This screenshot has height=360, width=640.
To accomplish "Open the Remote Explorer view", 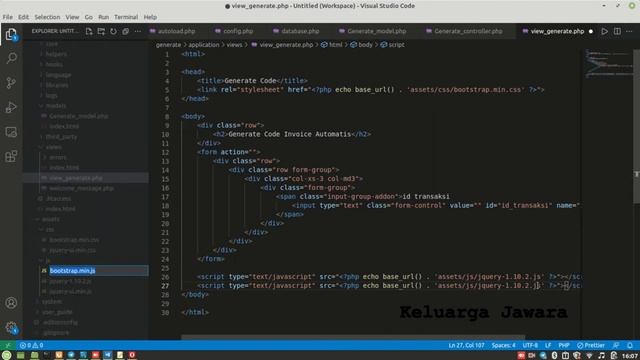I will (x=11, y=131).
